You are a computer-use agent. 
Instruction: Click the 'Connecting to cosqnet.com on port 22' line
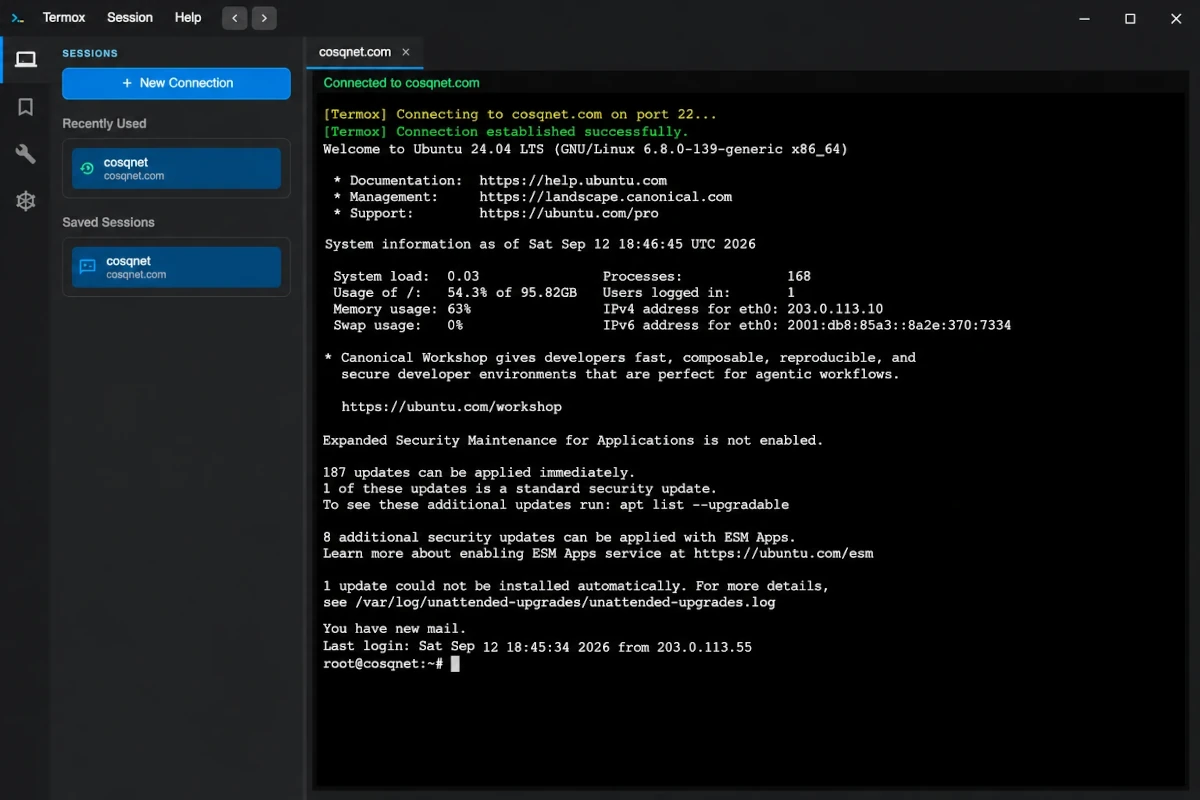tap(520, 114)
